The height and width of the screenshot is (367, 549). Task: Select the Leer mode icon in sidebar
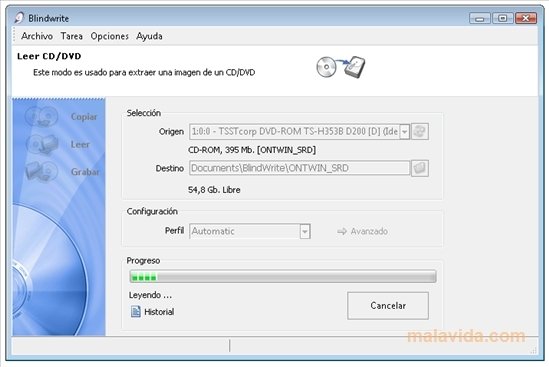42,144
